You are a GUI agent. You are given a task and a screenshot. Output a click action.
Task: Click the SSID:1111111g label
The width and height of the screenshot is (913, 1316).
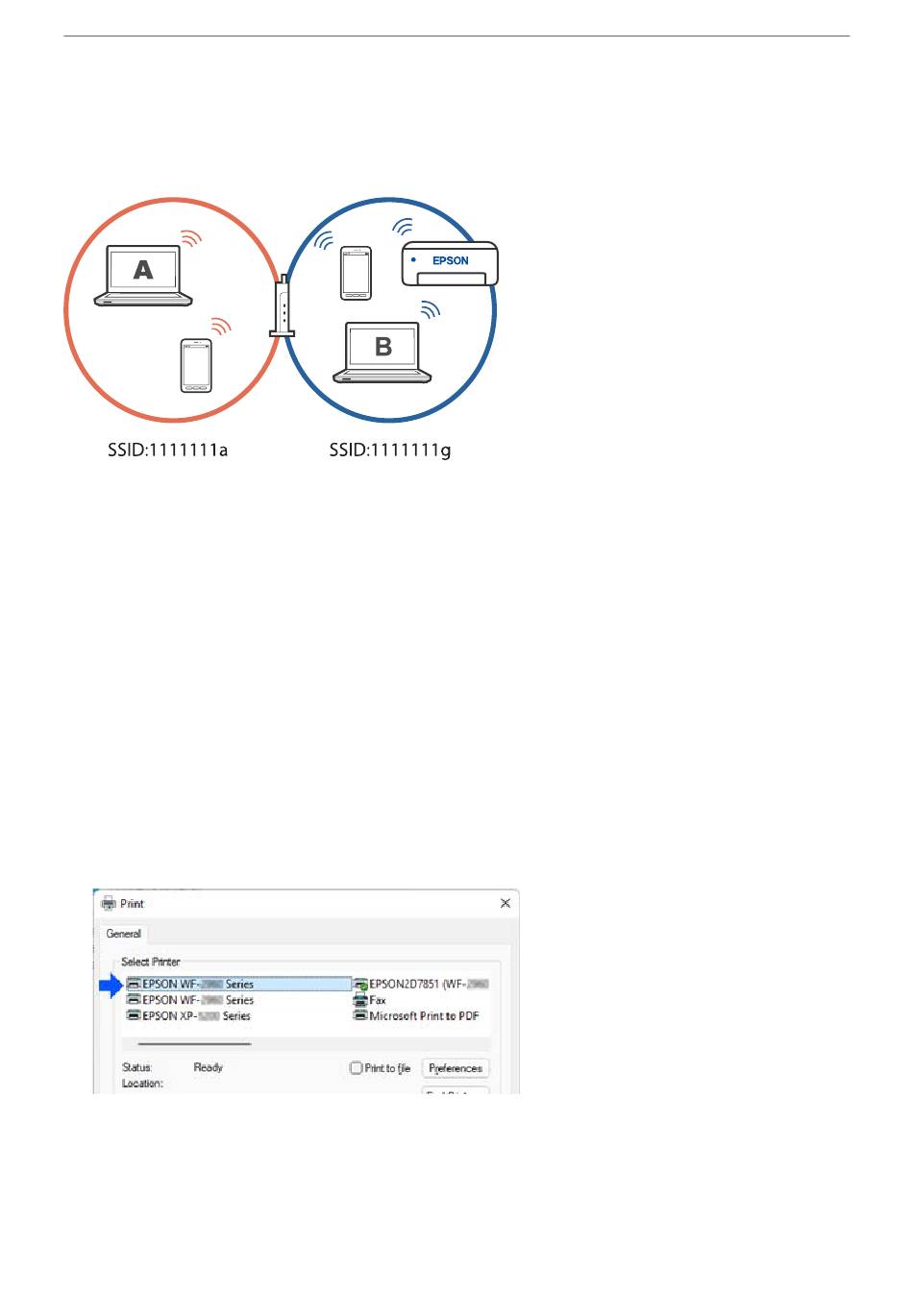[x=390, y=450]
